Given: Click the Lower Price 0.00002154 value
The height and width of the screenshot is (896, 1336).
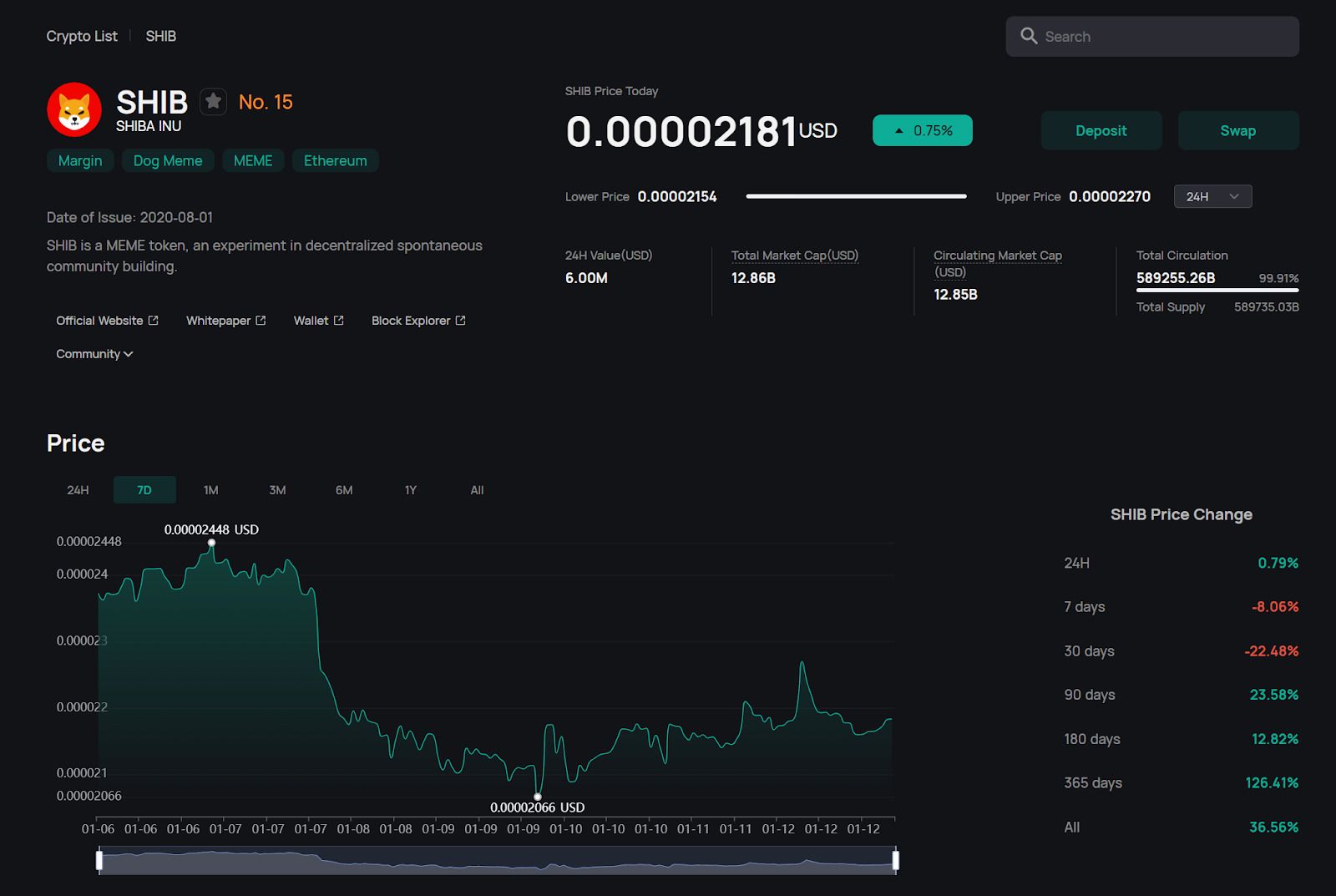Looking at the screenshot, I should tap(677, 196).
